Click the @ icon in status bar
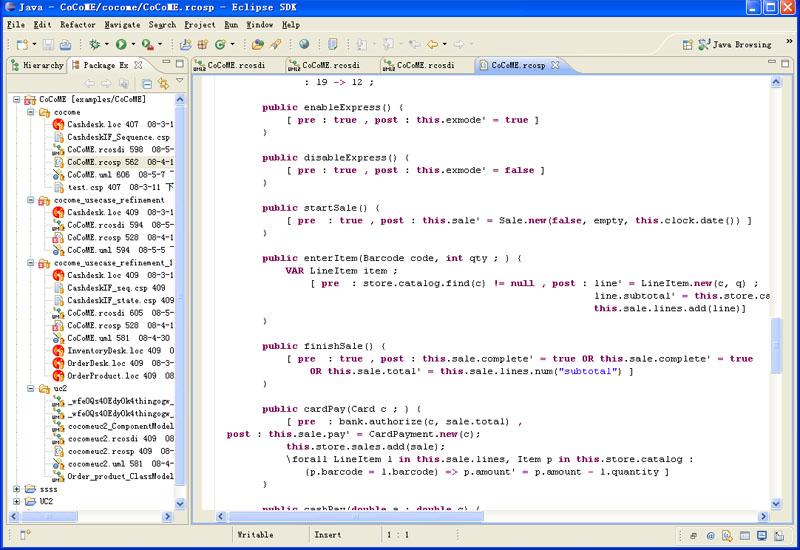The width and height of the screenshot is (800, 550). tap(710, 536)
